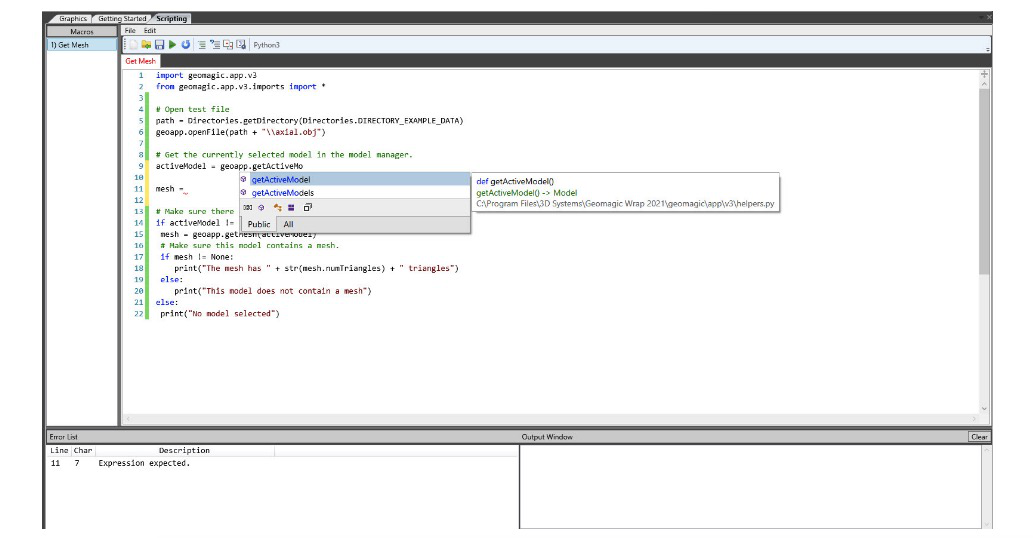Click the script settings icon beside the Python3 label
Viewport: 1033px width, 538px height.
241,45
